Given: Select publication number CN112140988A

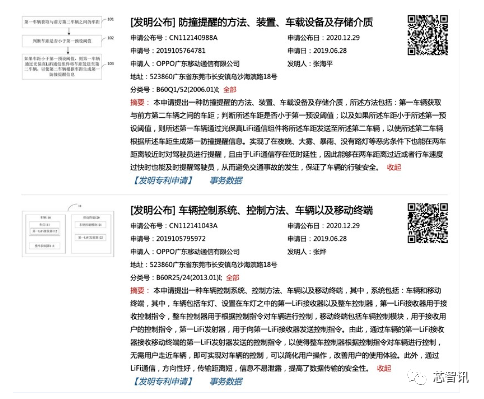Looking at the screenshot, I should pyautogui.click(x=193, y=38).
